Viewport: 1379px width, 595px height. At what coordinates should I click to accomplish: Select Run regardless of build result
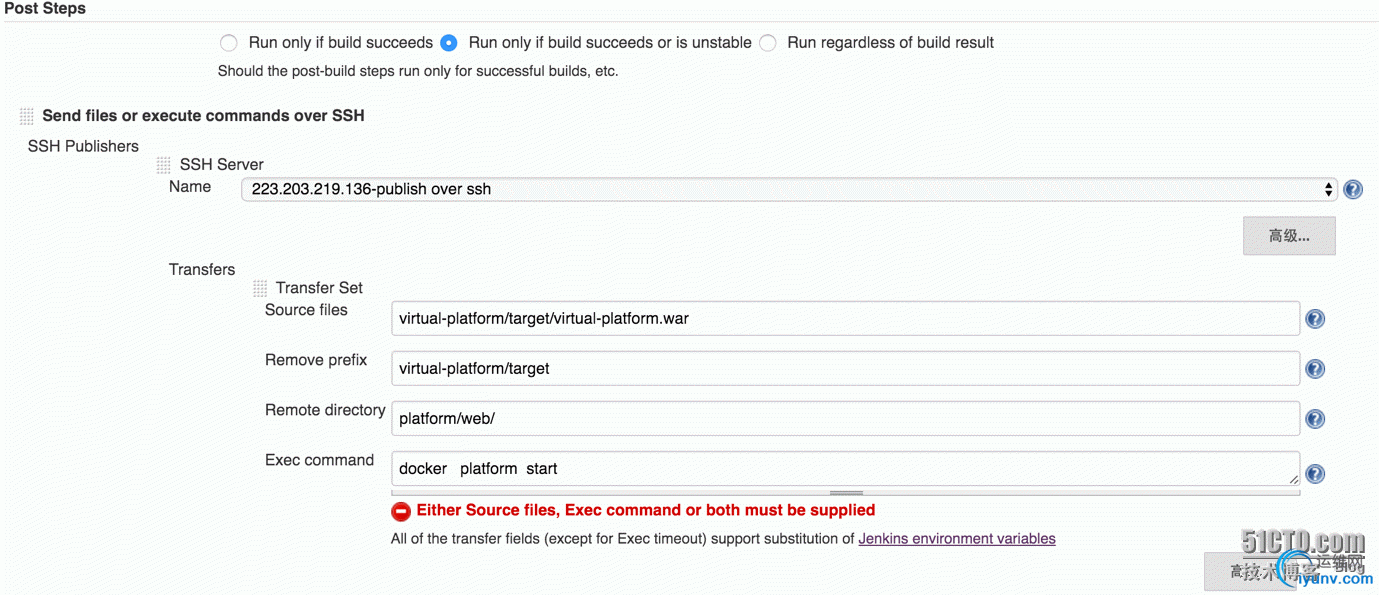pos(768,43)
